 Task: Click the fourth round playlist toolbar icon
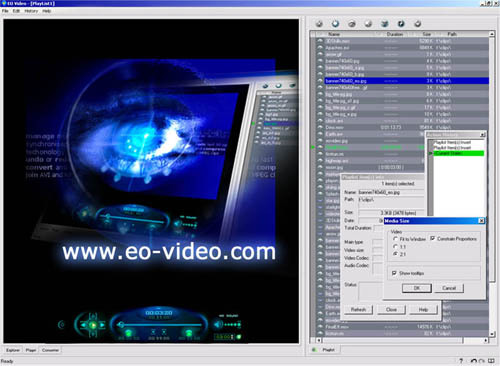point(368,24)
